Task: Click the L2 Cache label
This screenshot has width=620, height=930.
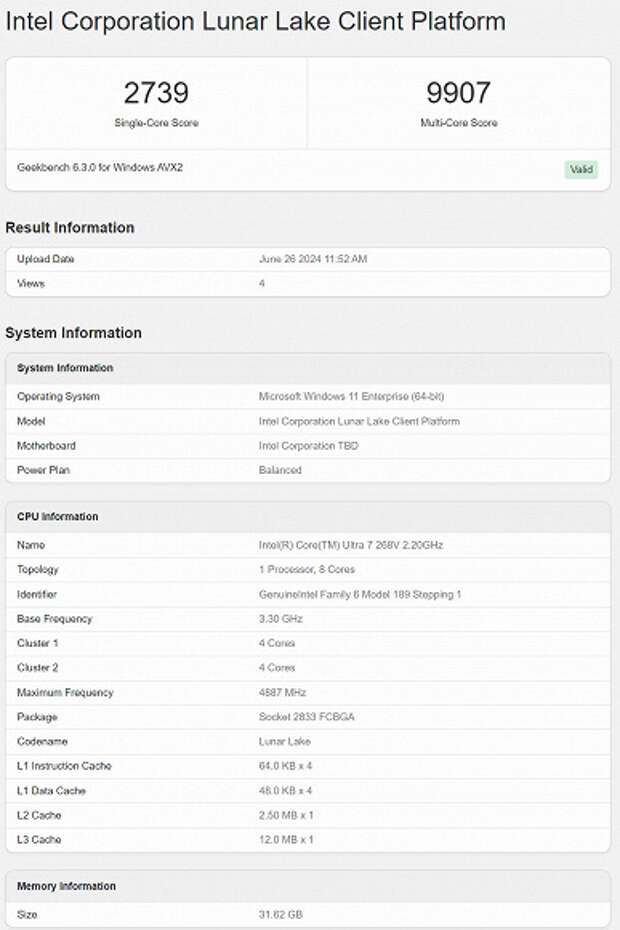Action: click(39, 815)
